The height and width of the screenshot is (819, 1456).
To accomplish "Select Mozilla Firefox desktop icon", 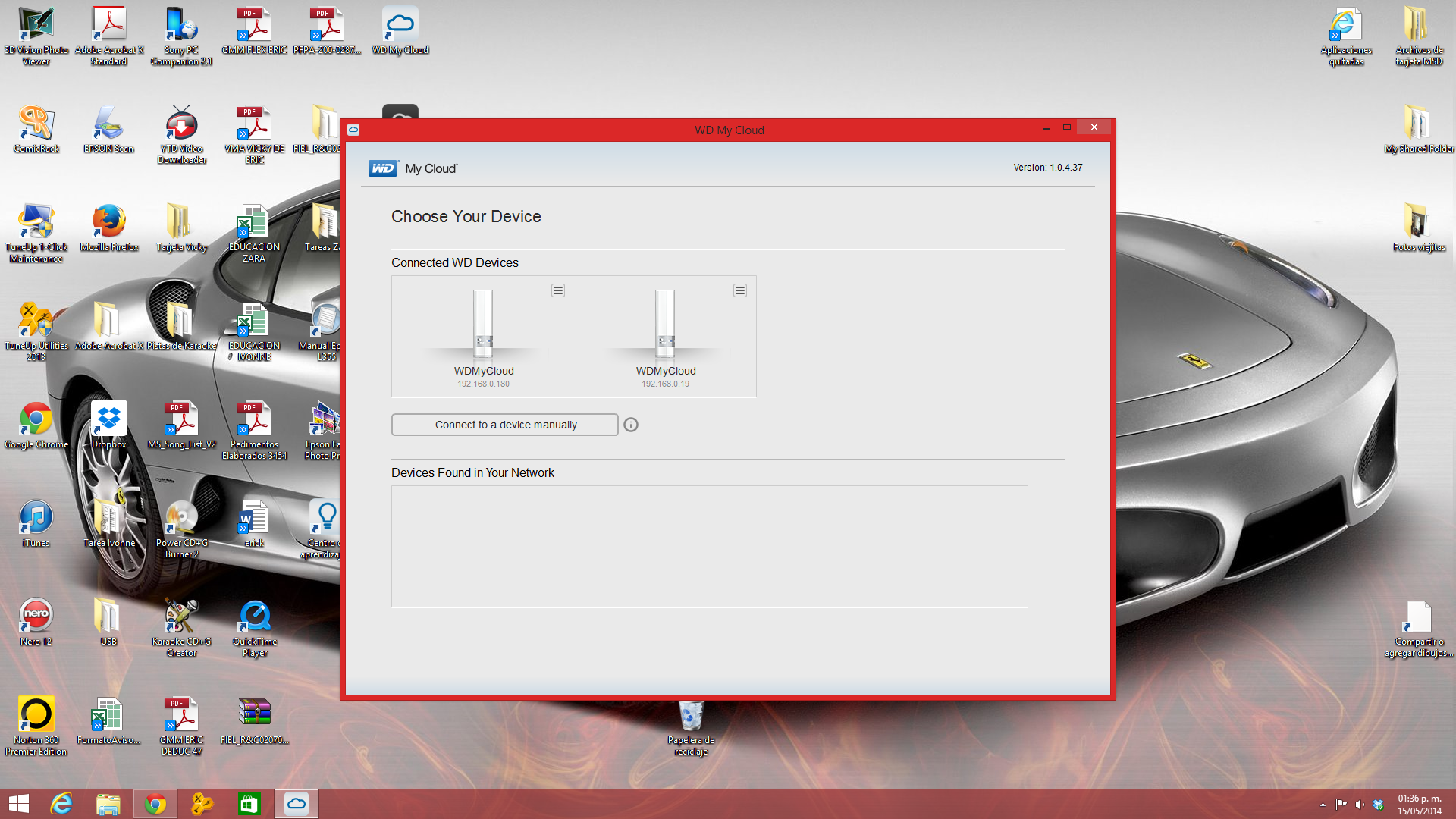I will point(109,227).
